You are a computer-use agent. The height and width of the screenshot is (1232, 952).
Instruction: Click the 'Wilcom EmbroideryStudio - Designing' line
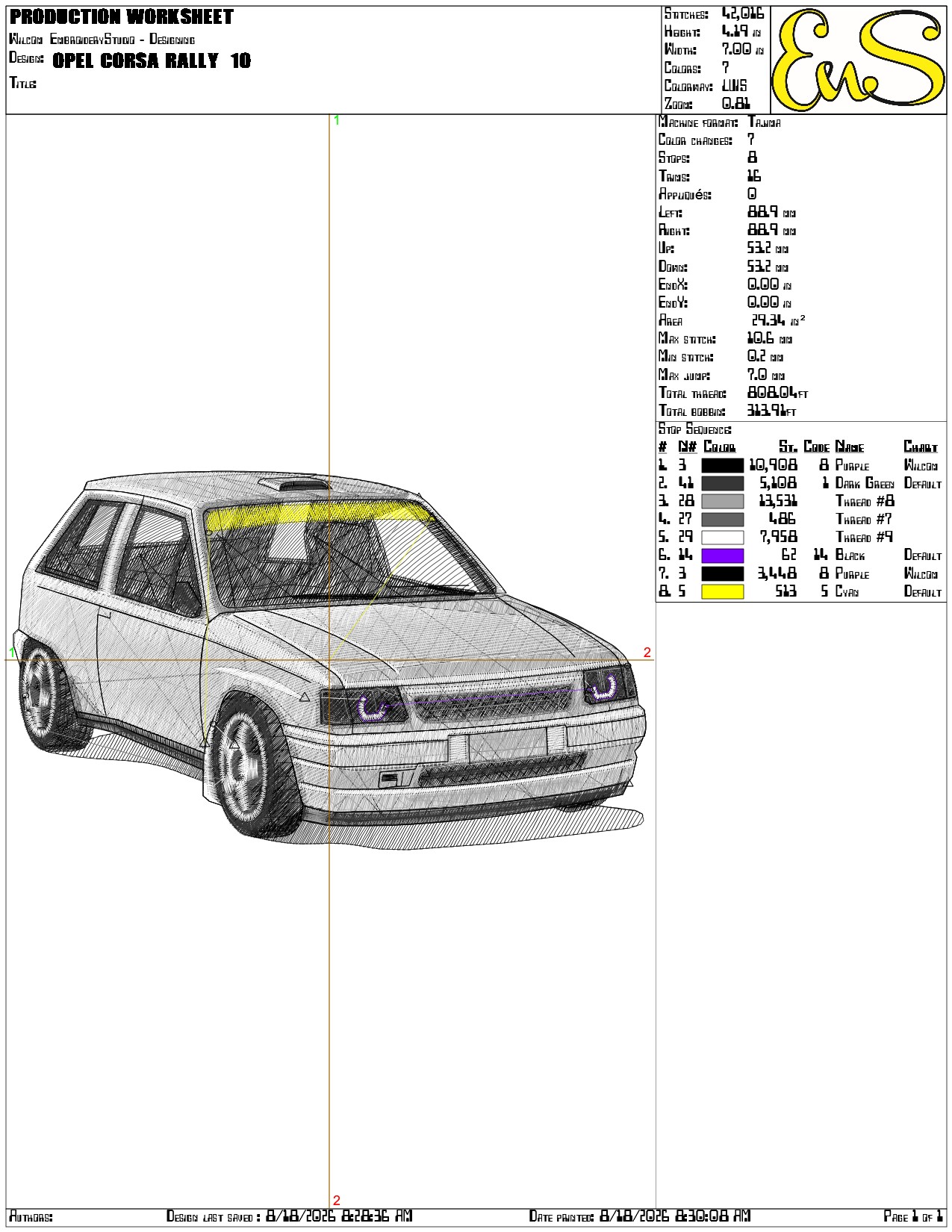click(102, 39)
